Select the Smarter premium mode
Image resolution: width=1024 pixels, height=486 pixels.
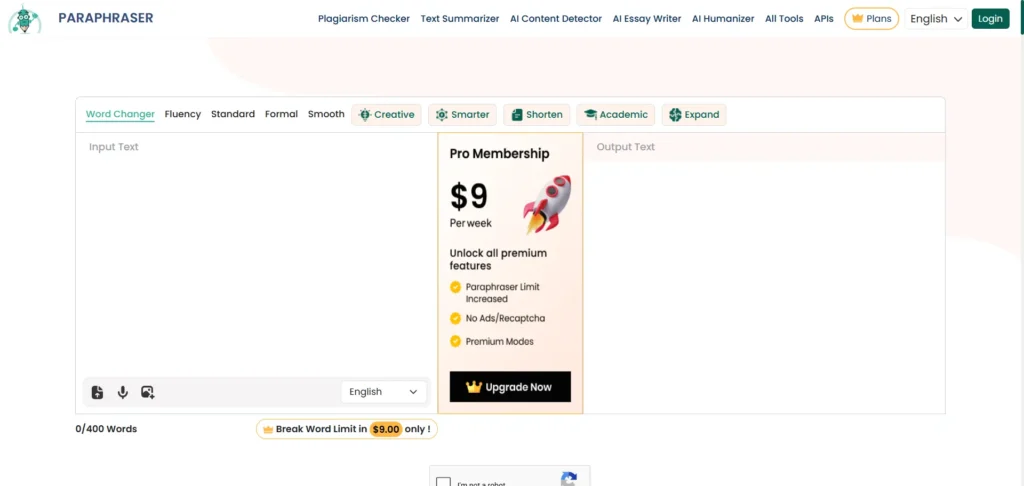[x=462, y=115]
